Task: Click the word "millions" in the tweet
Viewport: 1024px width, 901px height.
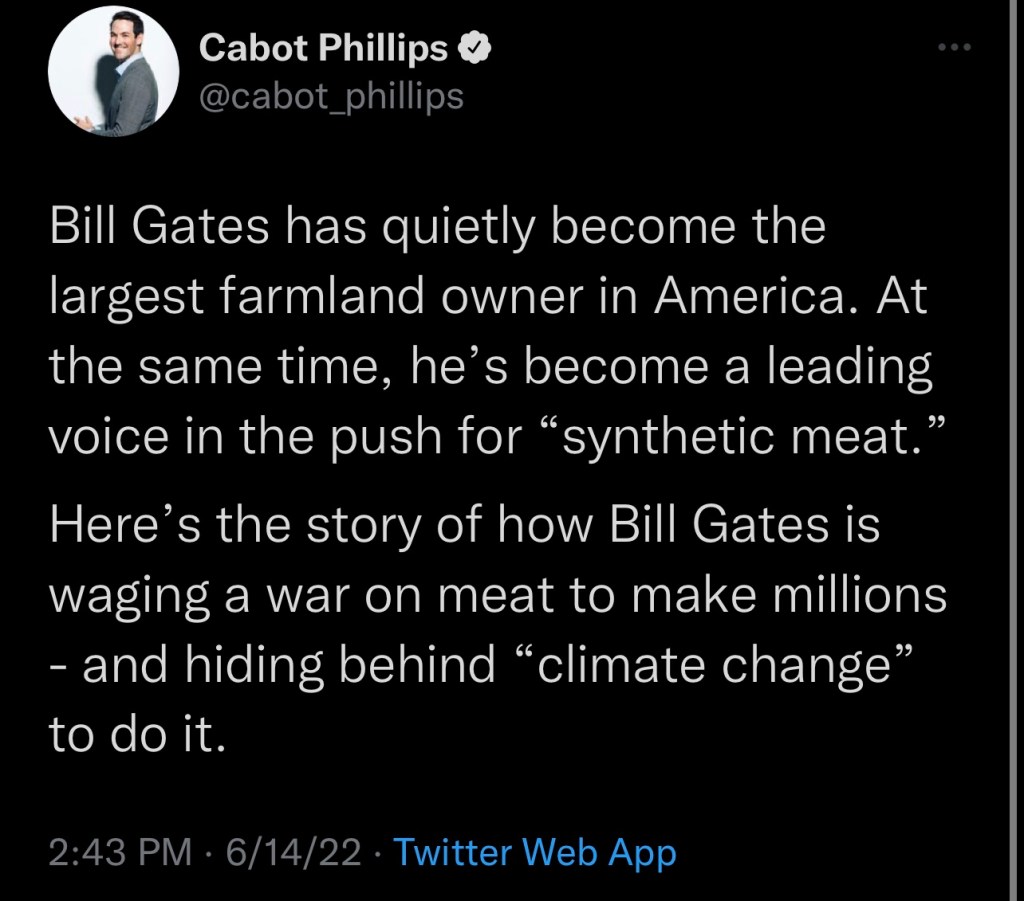Action: pyautogui.click(x=859, y=597)
